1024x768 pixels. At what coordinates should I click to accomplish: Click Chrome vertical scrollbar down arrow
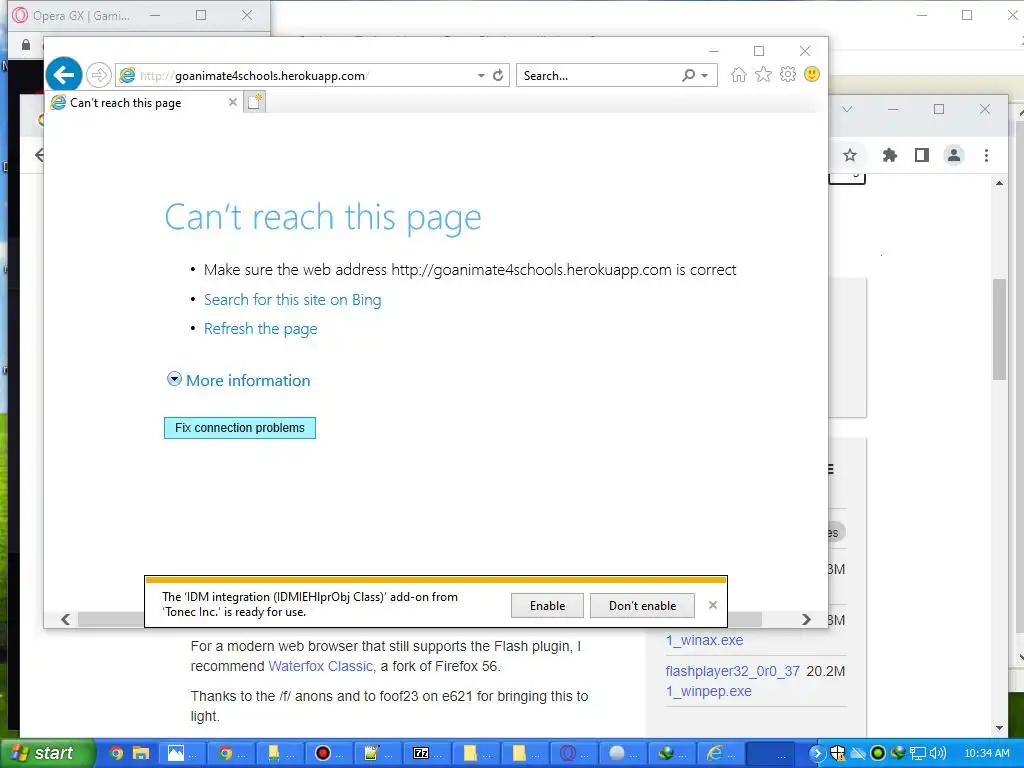tap(999, 728)
